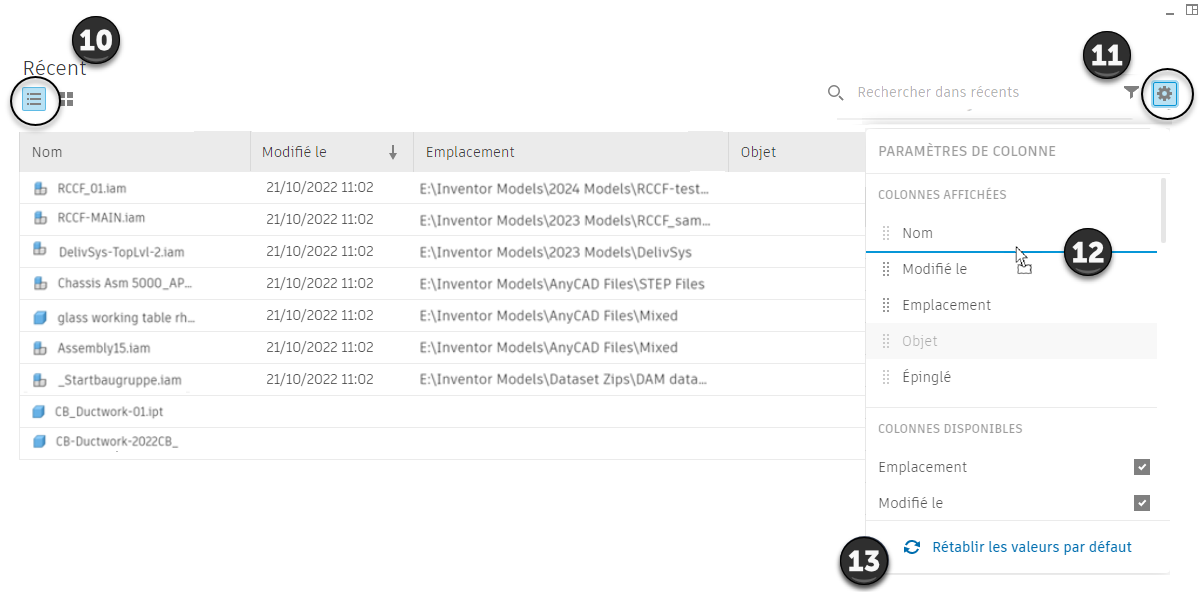Switch to list view

coord(34,99)
